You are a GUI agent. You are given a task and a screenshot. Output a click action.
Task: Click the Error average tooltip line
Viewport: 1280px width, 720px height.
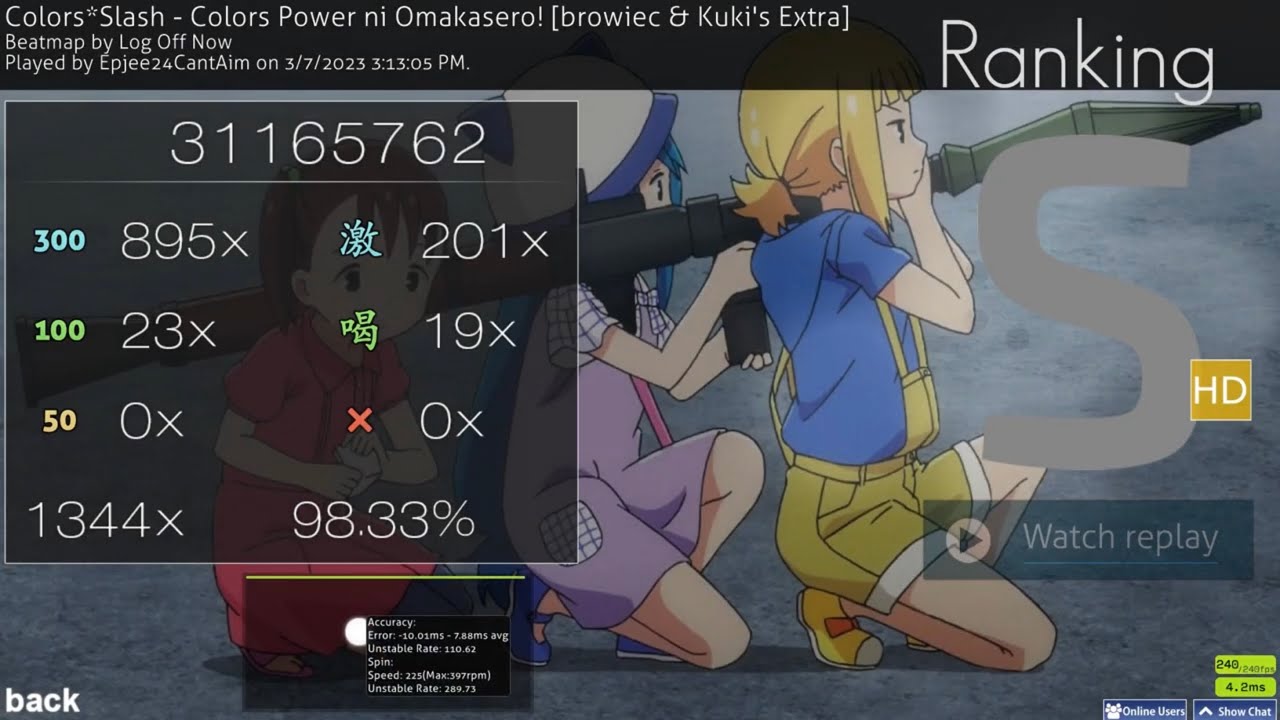point(438,635)
